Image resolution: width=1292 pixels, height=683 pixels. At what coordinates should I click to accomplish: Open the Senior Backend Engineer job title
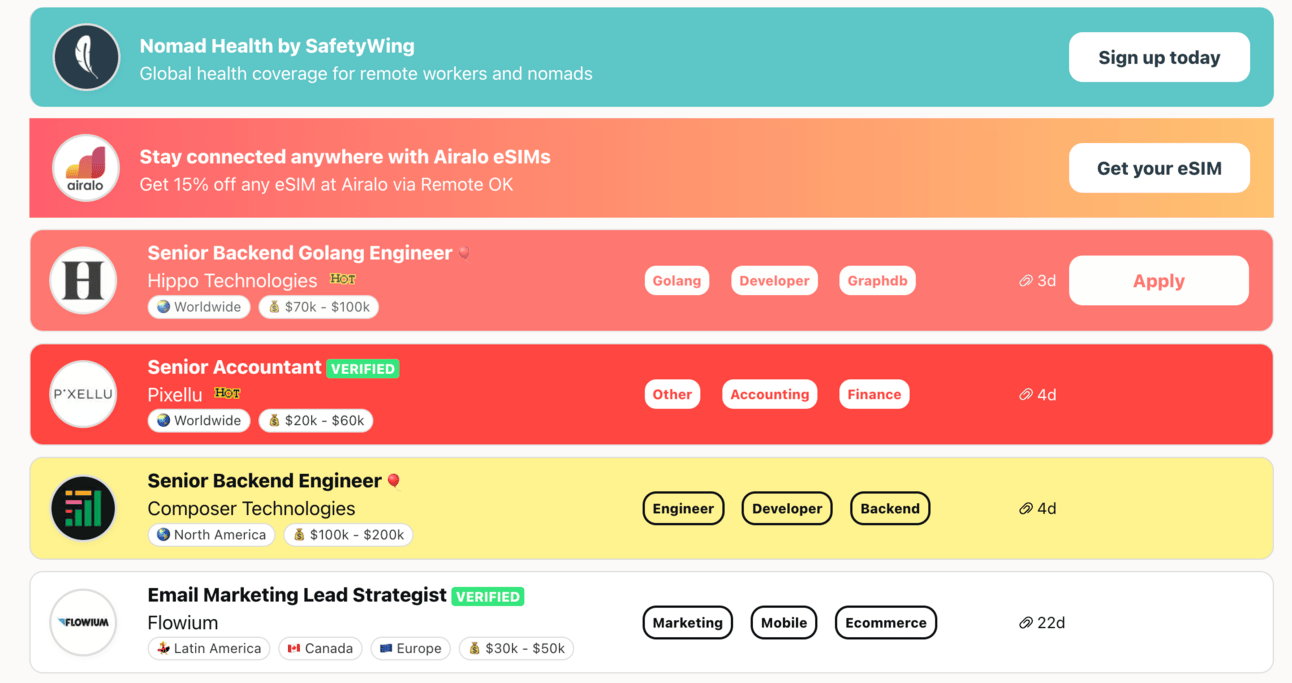click(265, 481)
